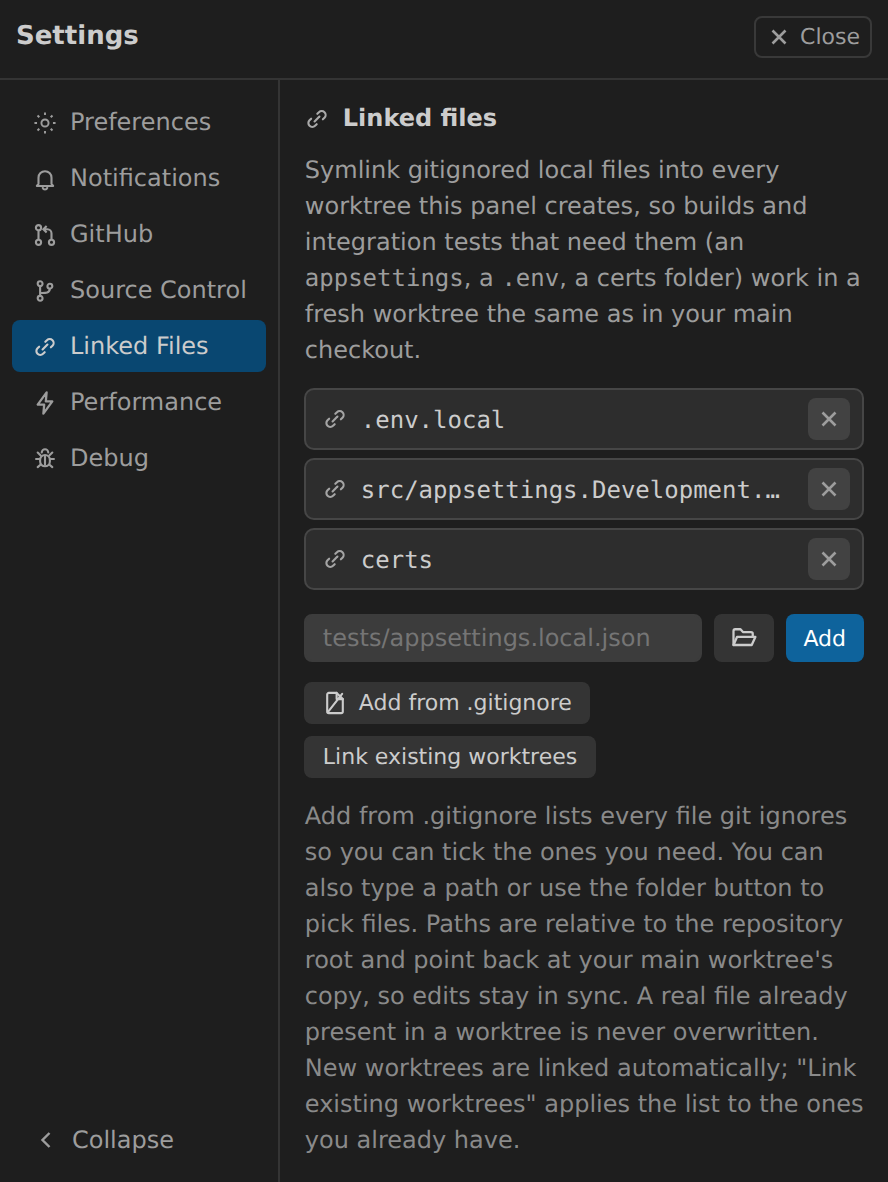Screen dimensions: 888x1182
Task: Click Add from .gitignore
Action: pos(447,703)
